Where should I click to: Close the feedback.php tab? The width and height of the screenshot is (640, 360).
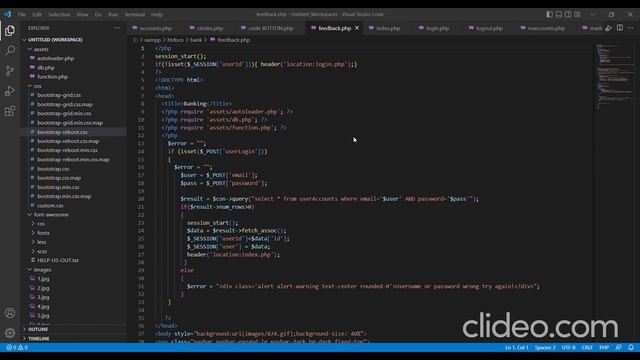tap(357, 28)
